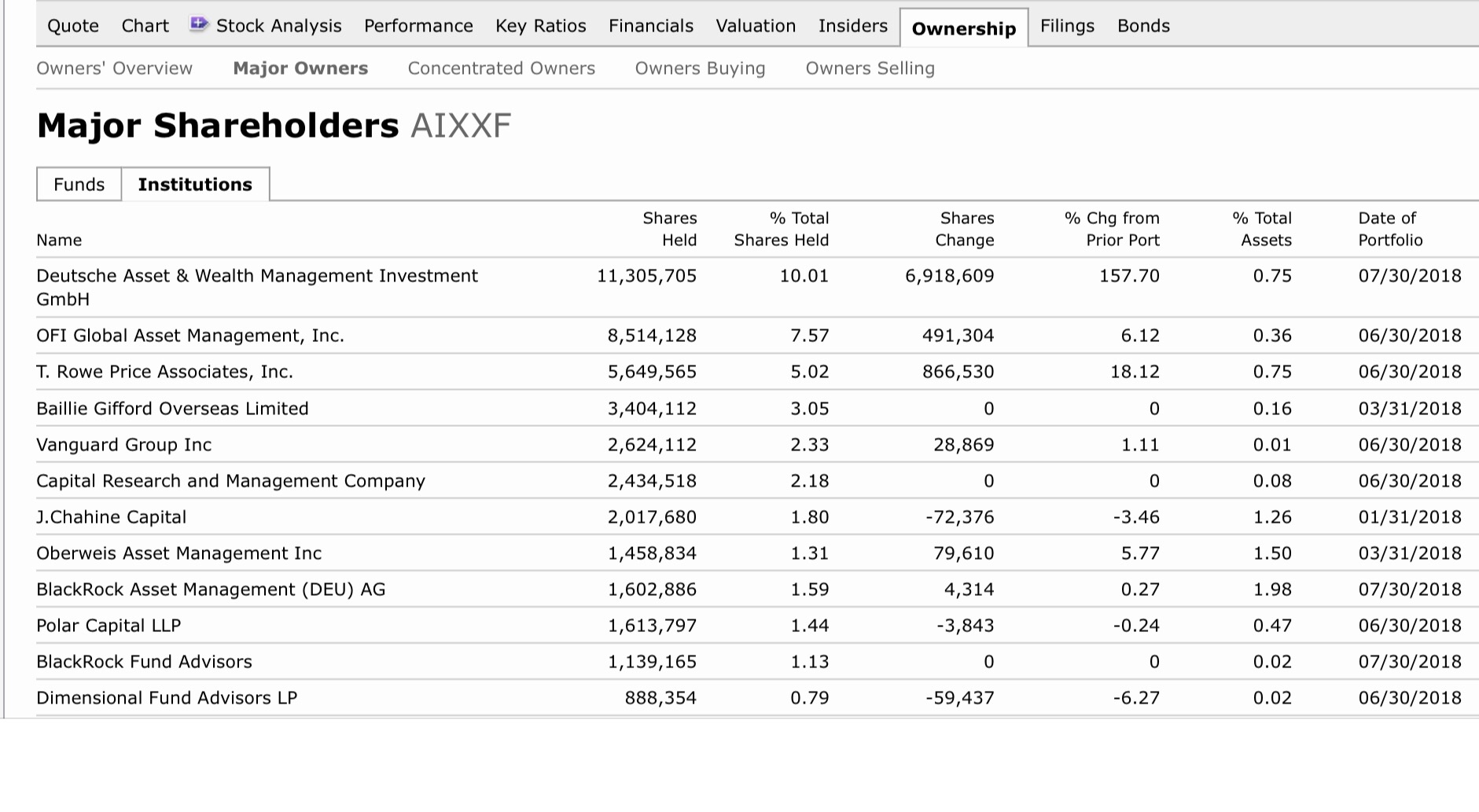Image resolution: width=1479 pixels, height=812 pixels.
Task: Go to the Key Ratios tab
Action: point(540,26)
